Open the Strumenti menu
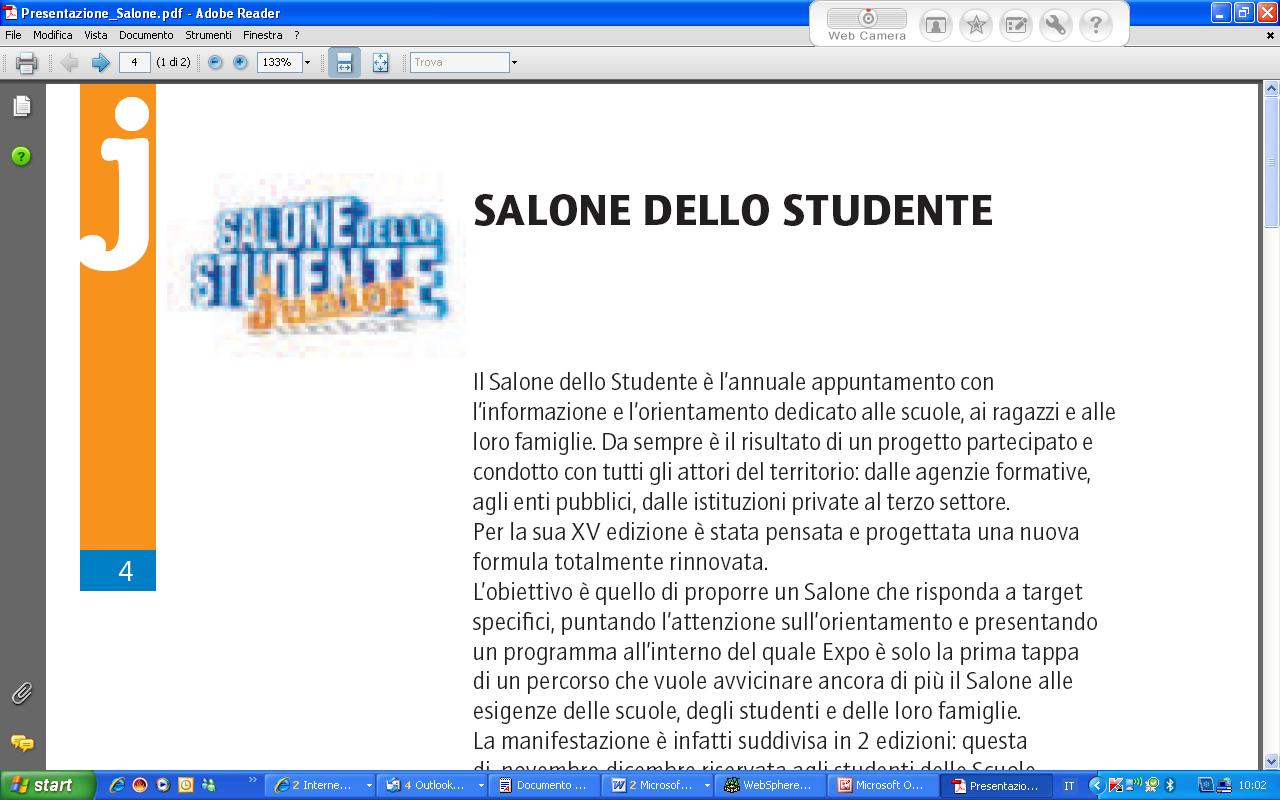Image resolution: width=1280 pixels, height=800 pixels. [208, 35]
